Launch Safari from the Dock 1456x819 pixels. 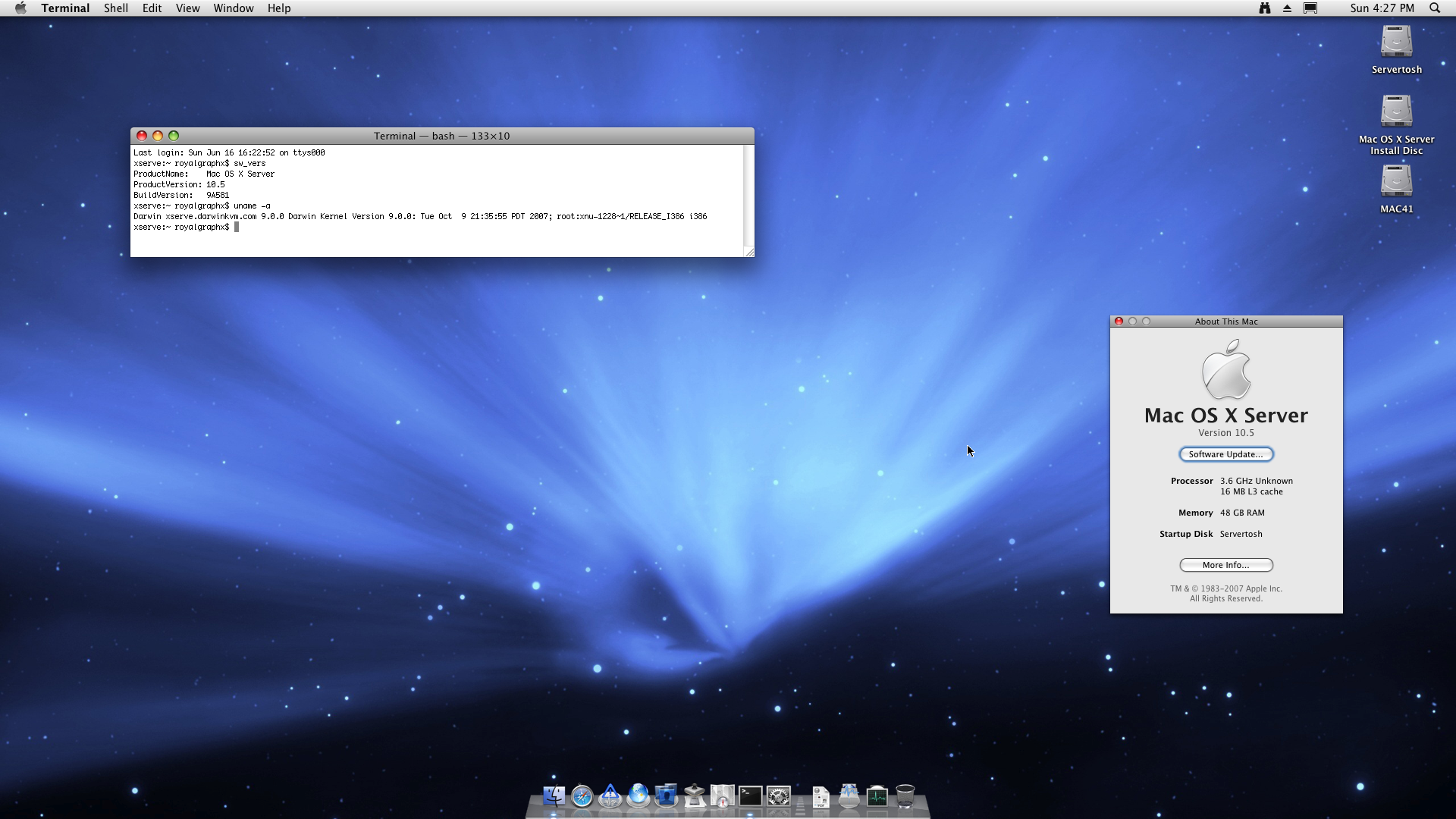pos(582,796)
